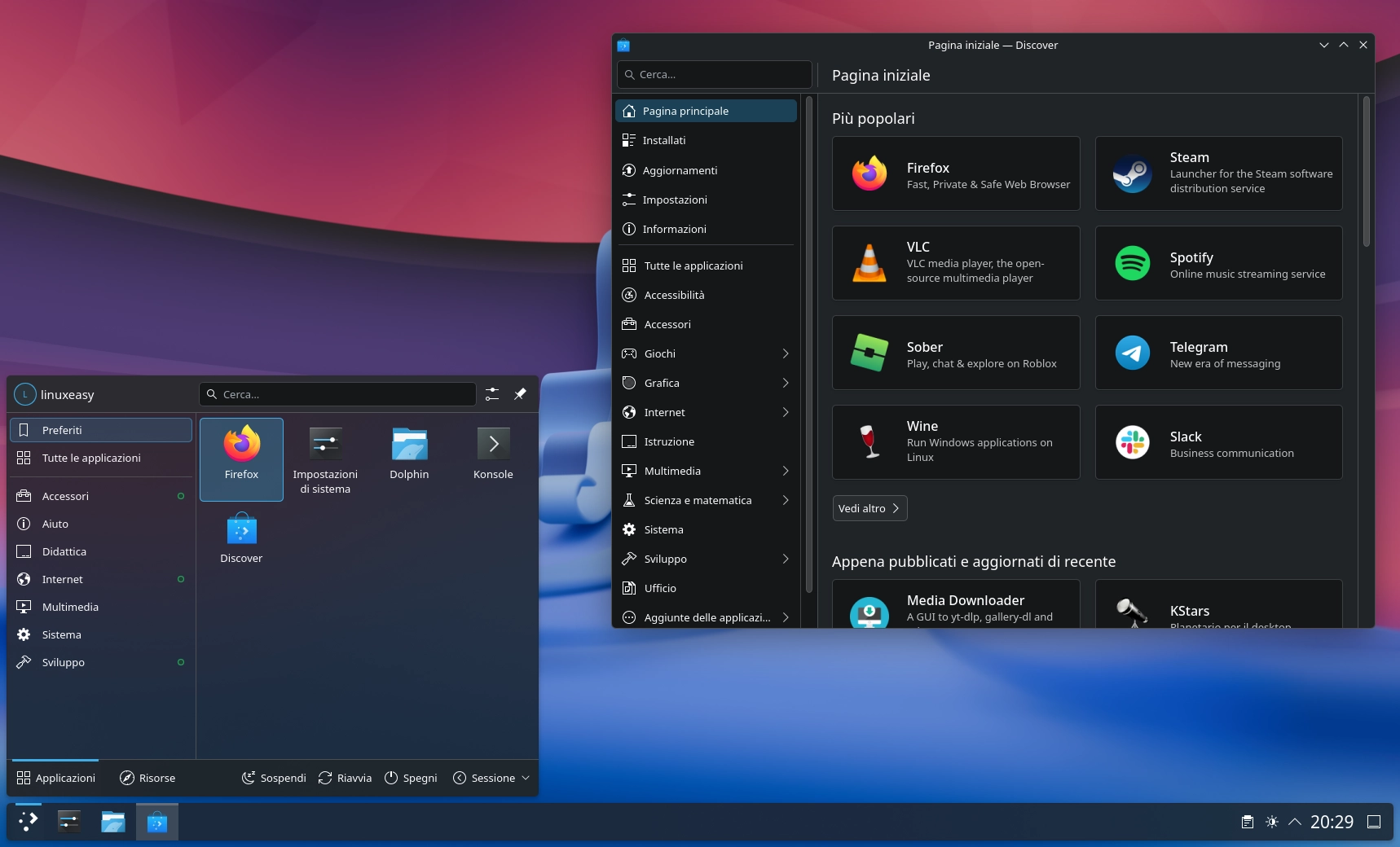Viewport: 1400px width, 847px height.
Task: Click the Spegni button
Action: 411,778
